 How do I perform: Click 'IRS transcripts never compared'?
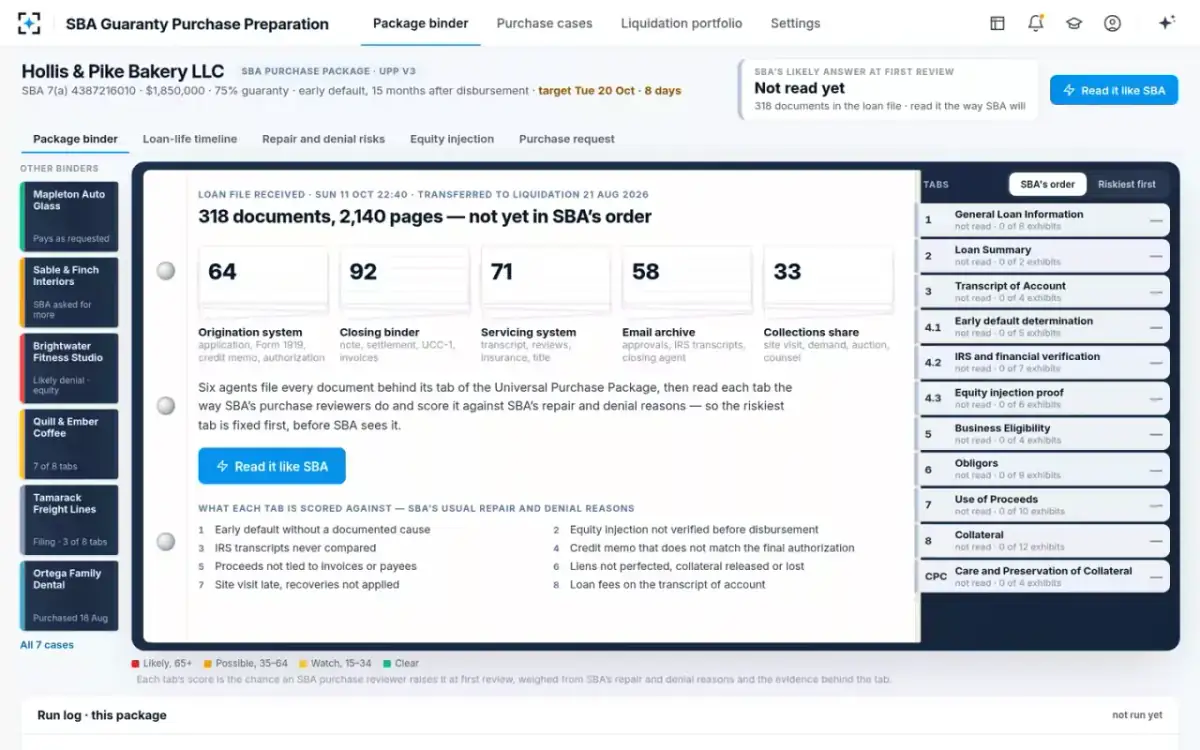(x=295, y=548)
